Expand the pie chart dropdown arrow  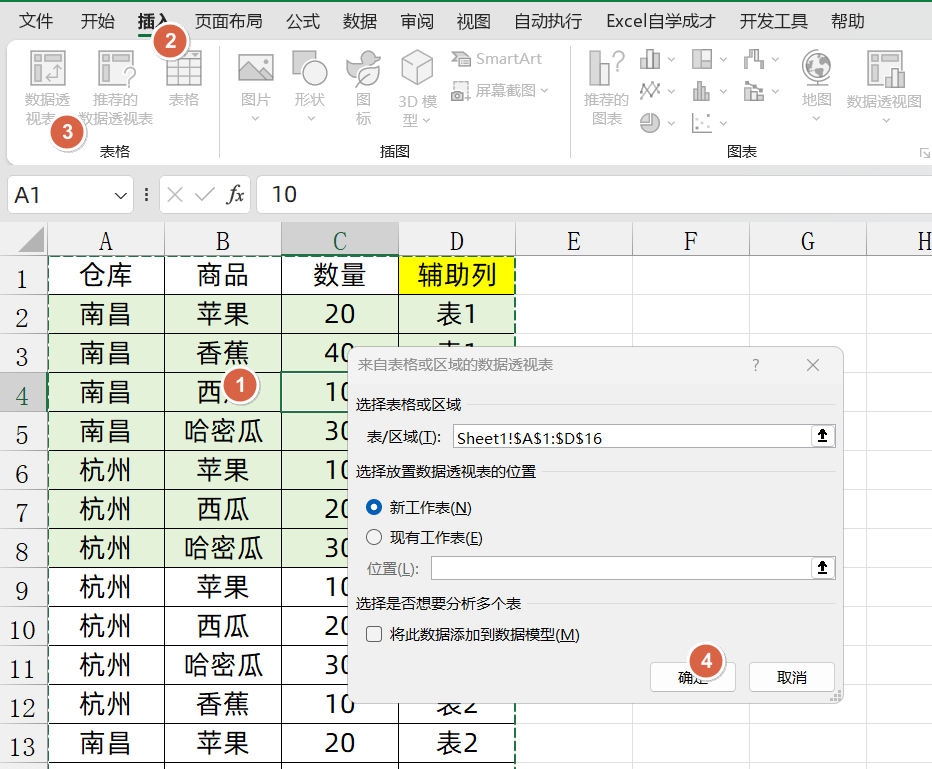point(671,123)
